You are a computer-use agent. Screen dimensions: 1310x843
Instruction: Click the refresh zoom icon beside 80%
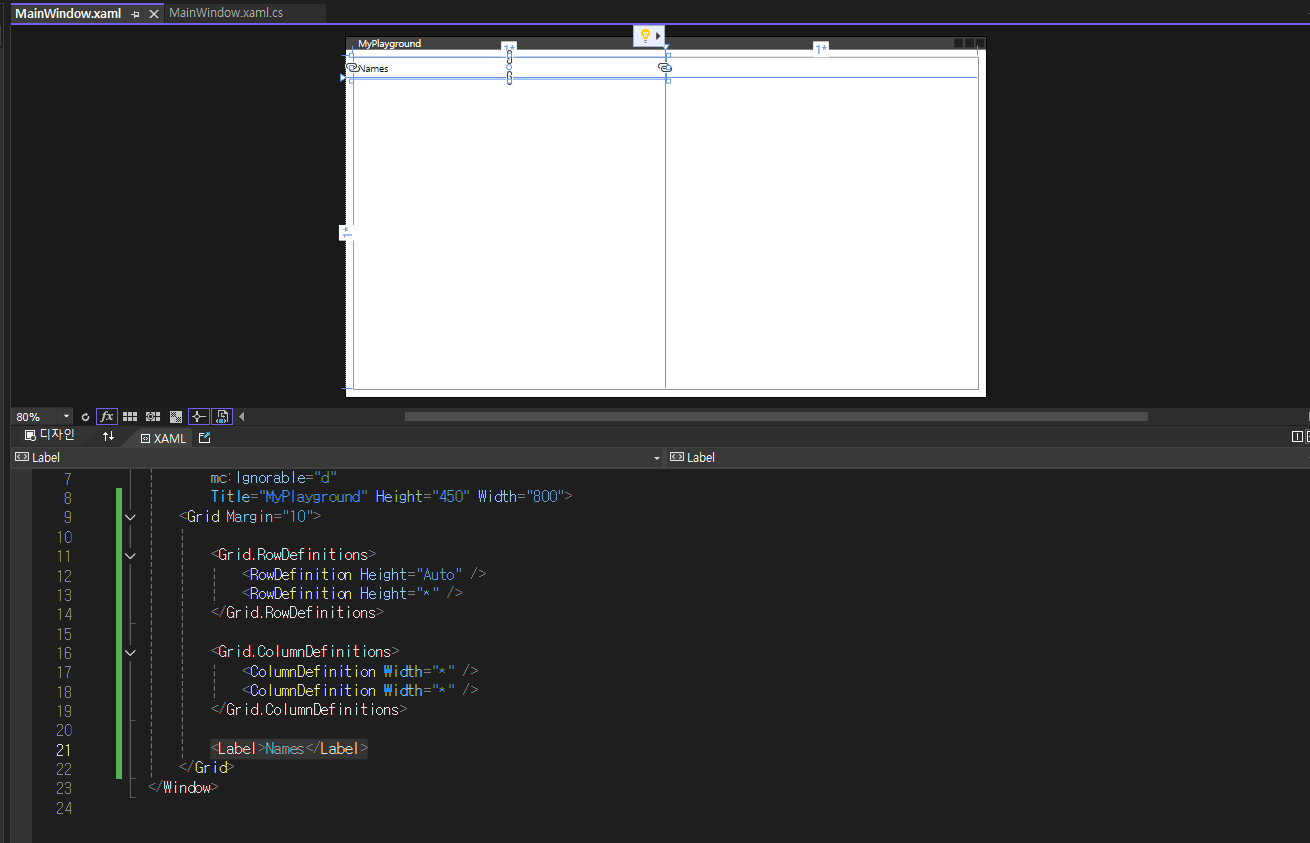(x=85, y=417)
